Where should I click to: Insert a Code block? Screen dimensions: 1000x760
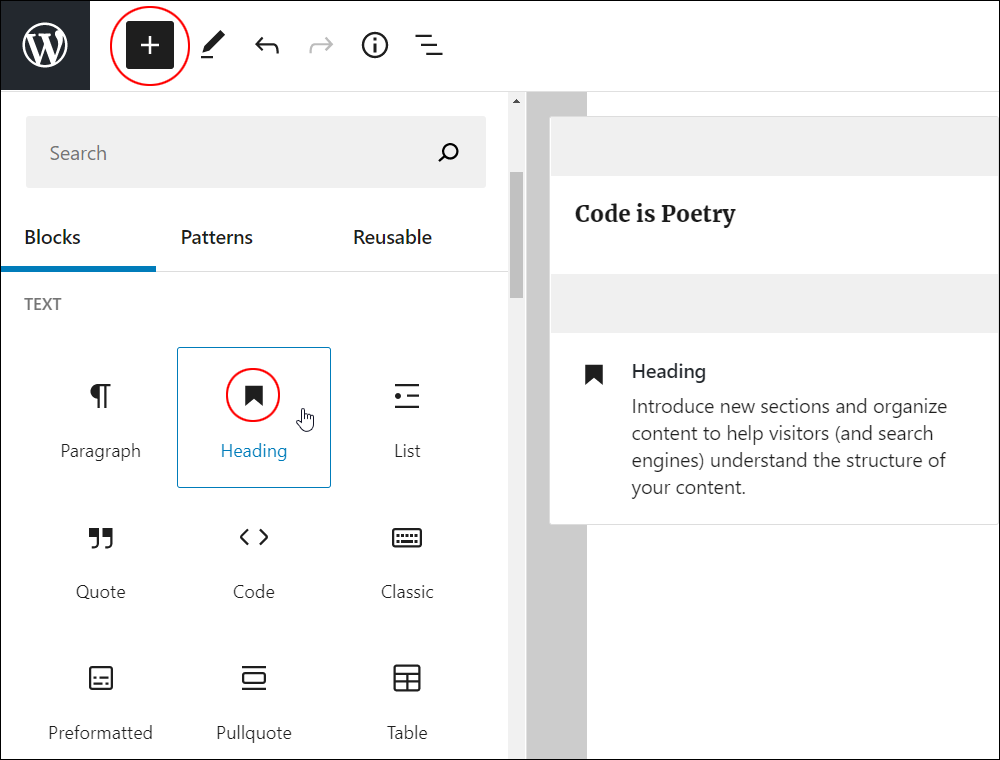[x=254, y=559]
